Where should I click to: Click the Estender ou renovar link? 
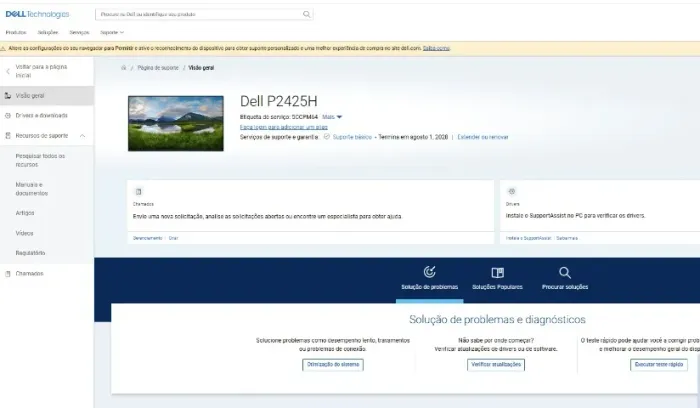click(483, 137)
